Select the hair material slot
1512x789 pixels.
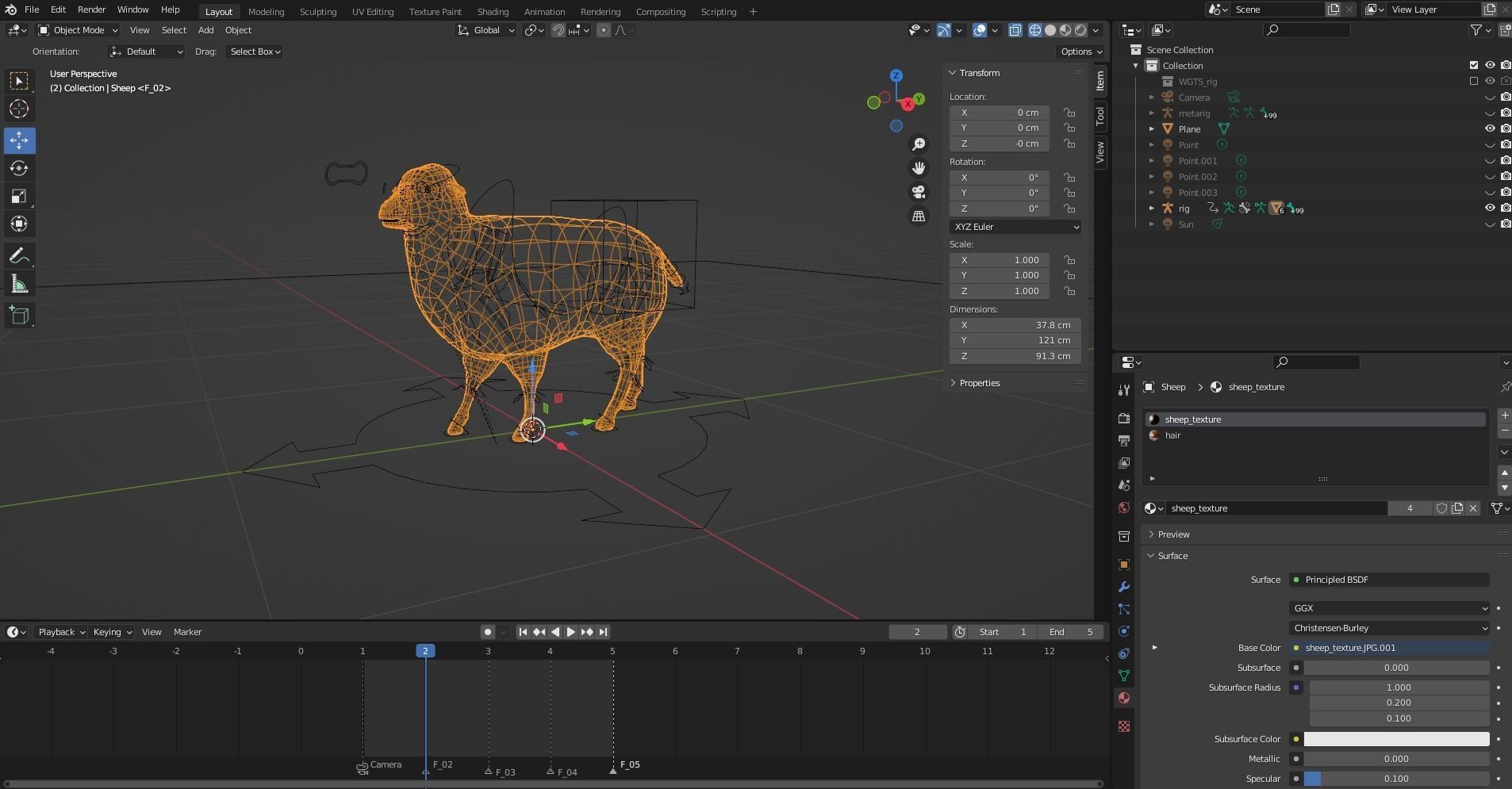(1315, 435)
